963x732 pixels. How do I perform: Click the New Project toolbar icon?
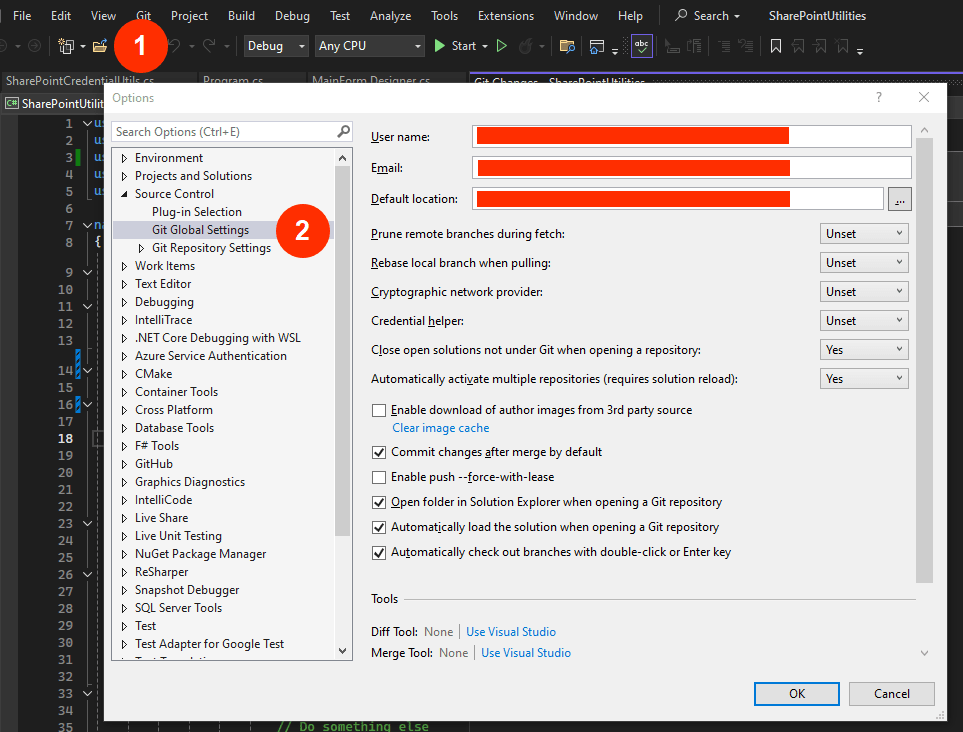[x=67, y=46]
